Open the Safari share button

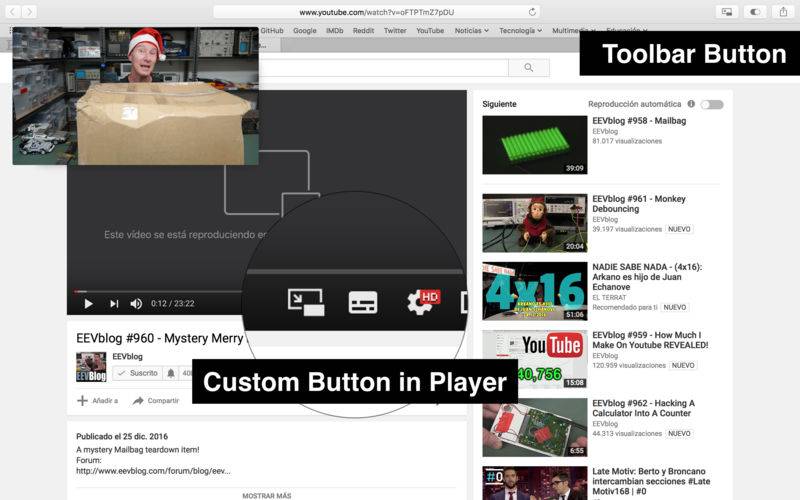pos(781,12)
